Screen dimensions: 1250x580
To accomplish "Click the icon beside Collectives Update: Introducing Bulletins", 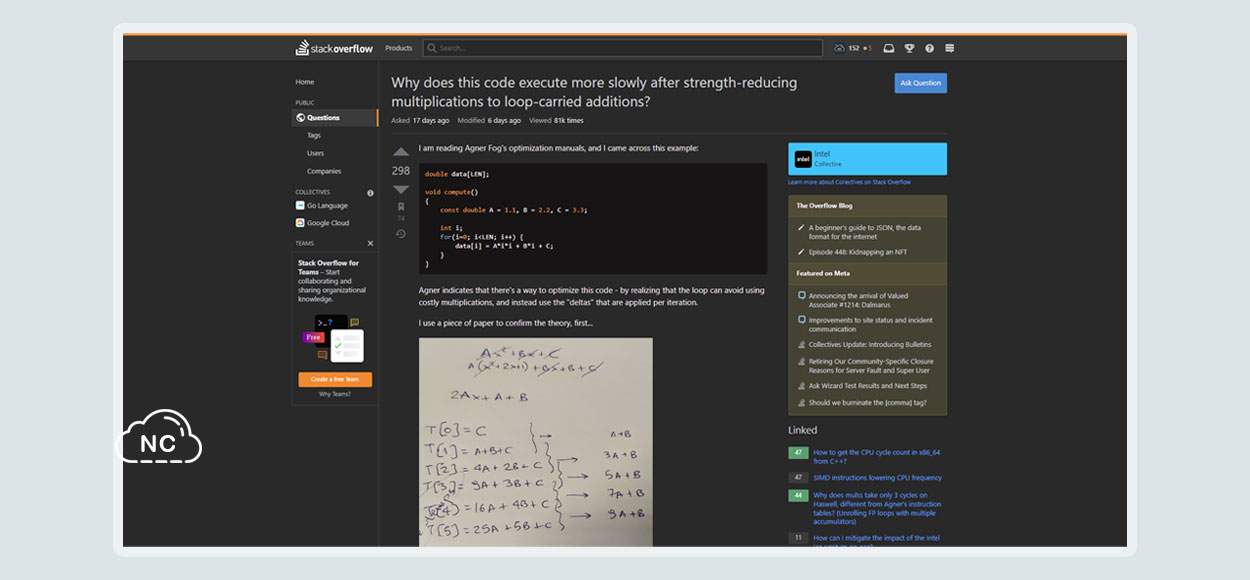I will tap(801, 345).
